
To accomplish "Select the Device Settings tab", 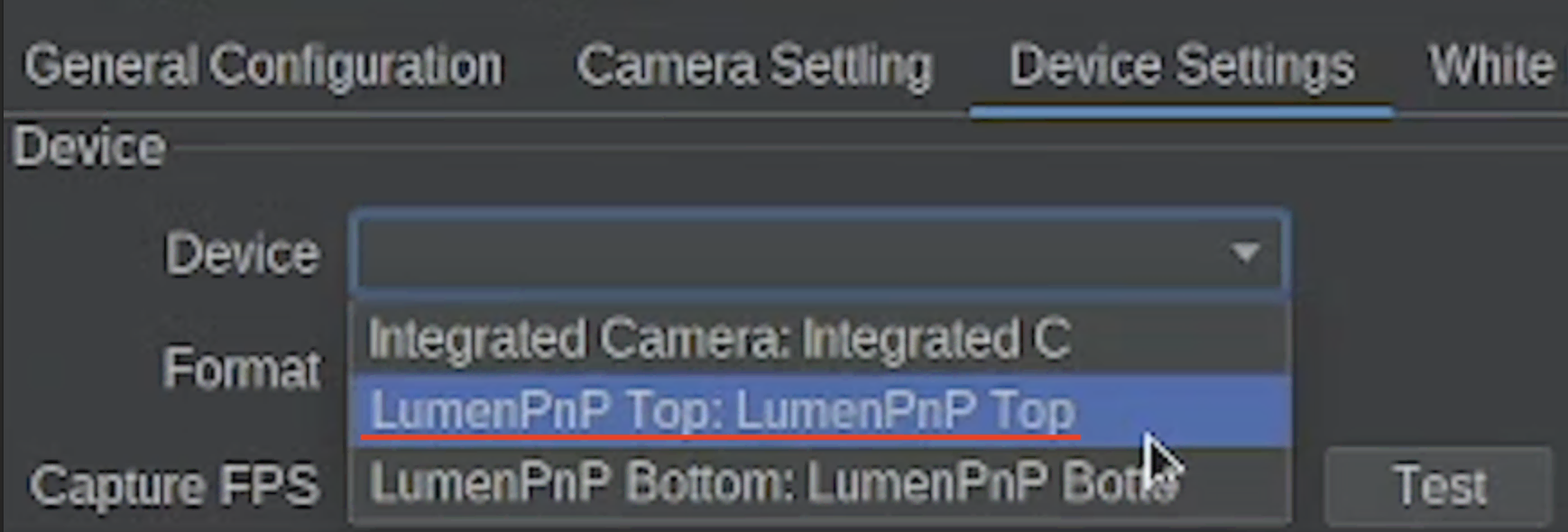I will tap(1181, 67).
